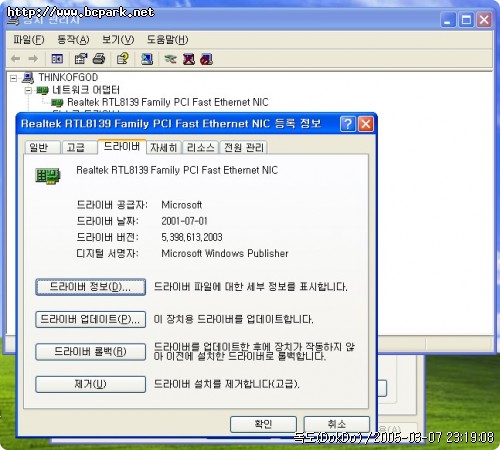This screenshot has width=500, height=450.
Task: Switch to the 자세히 tab
Action: click(x=164, y=147)
